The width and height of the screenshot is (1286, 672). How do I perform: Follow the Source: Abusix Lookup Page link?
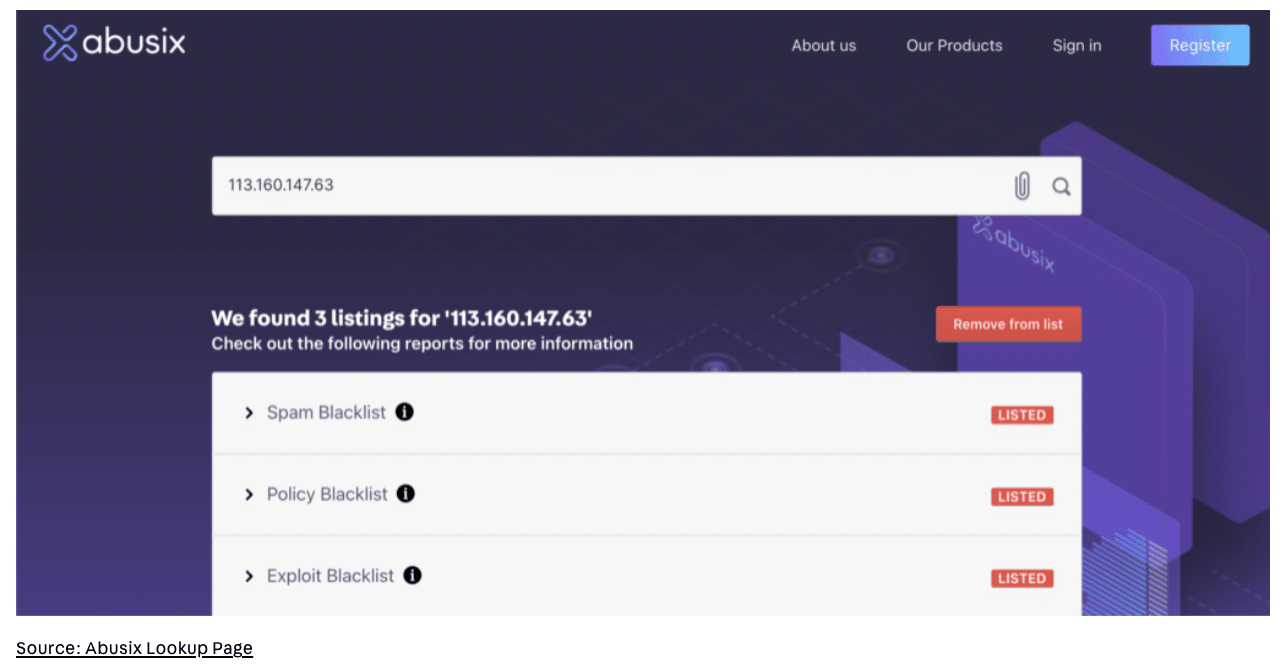tap(134, 648)
